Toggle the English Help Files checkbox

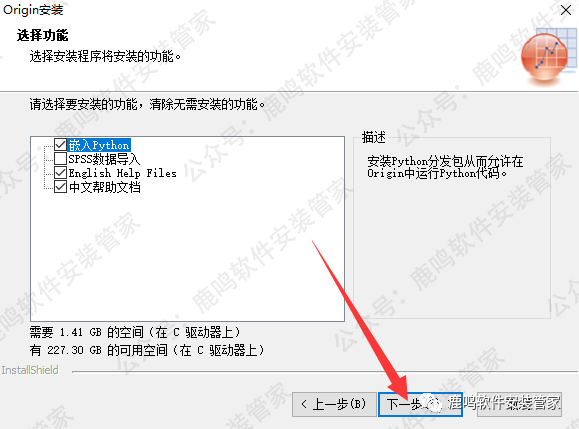click(60, 173)
